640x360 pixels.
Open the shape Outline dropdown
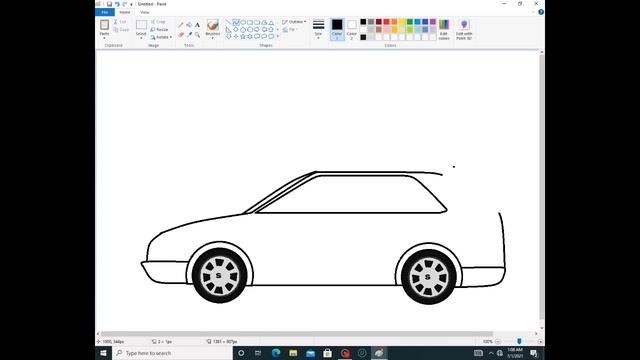(x=294, y=22)
